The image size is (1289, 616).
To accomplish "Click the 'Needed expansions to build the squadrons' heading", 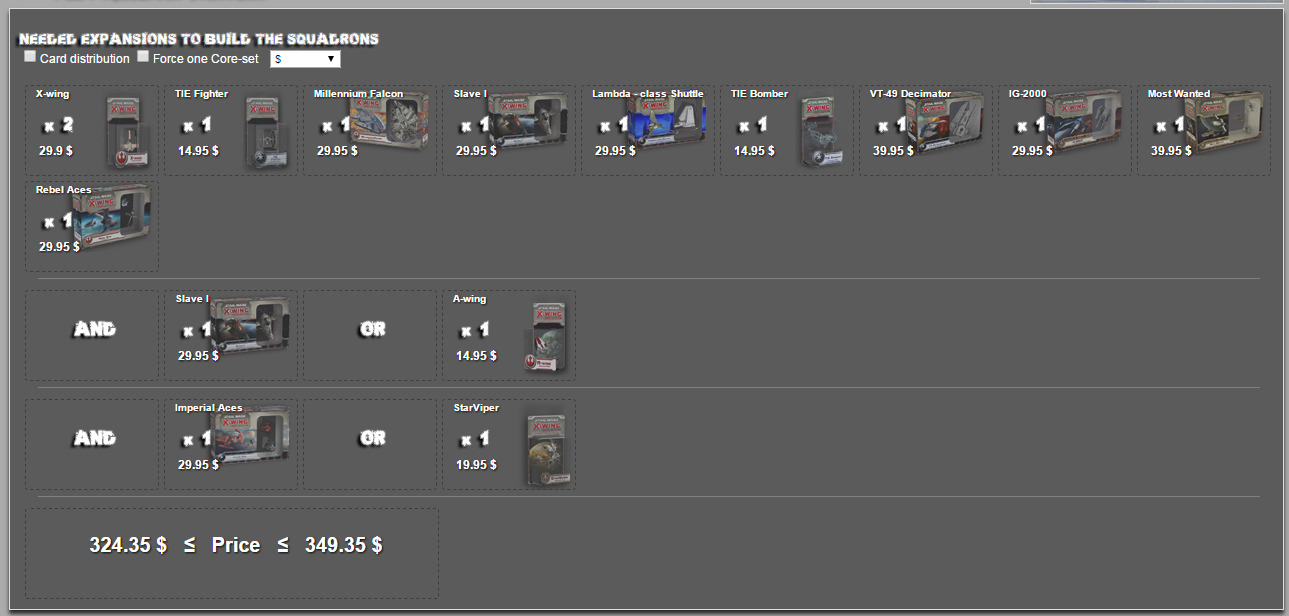I will click(x=199, y=39).
